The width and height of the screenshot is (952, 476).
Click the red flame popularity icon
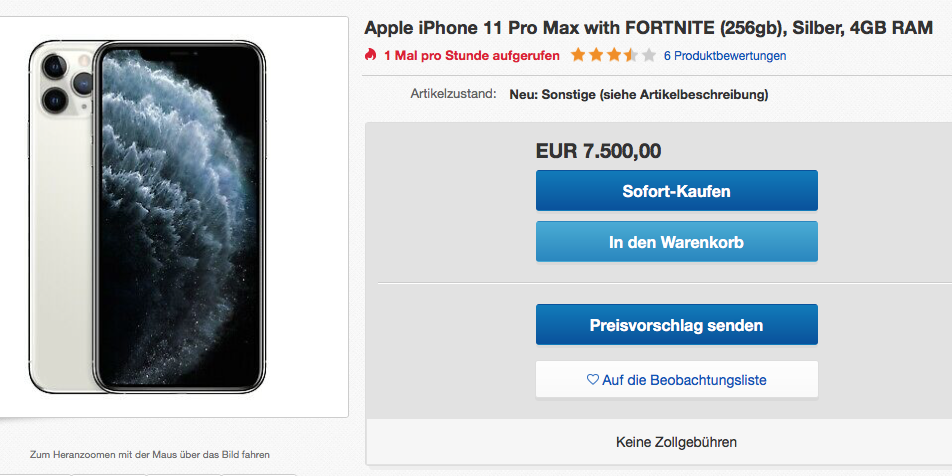coord(371,55)
